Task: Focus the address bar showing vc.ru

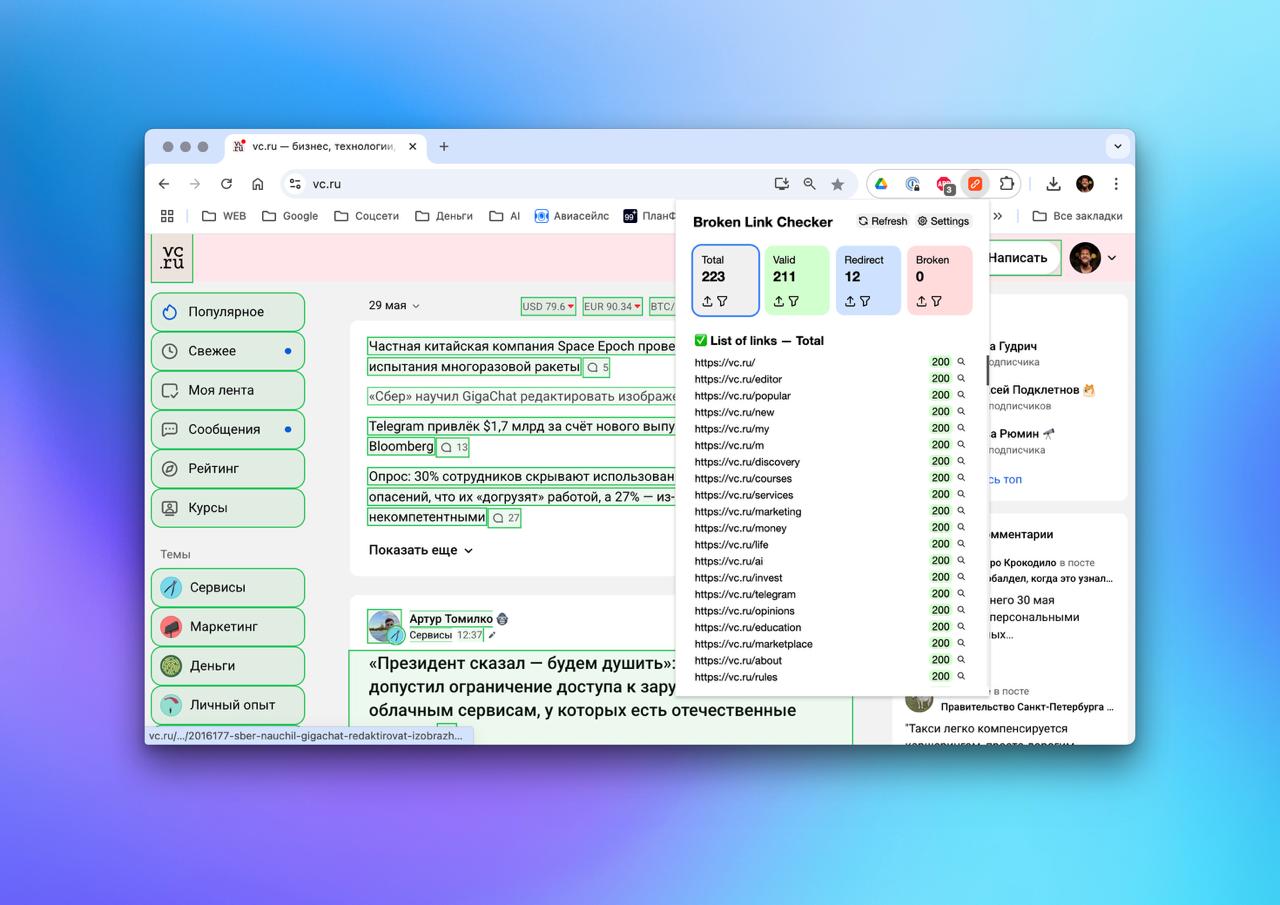Action: click(x=530, y=184)
